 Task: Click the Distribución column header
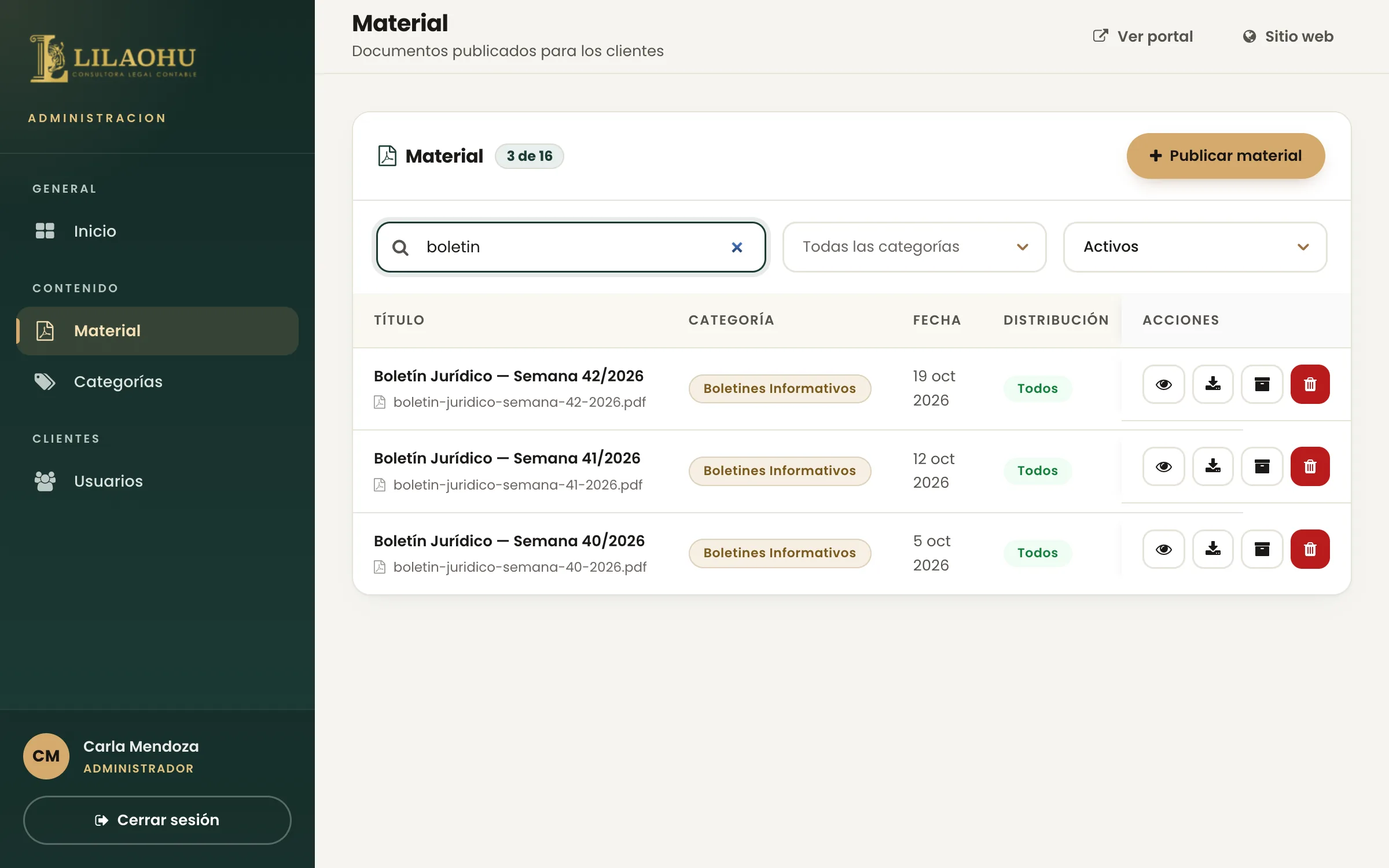point(1056,320)
